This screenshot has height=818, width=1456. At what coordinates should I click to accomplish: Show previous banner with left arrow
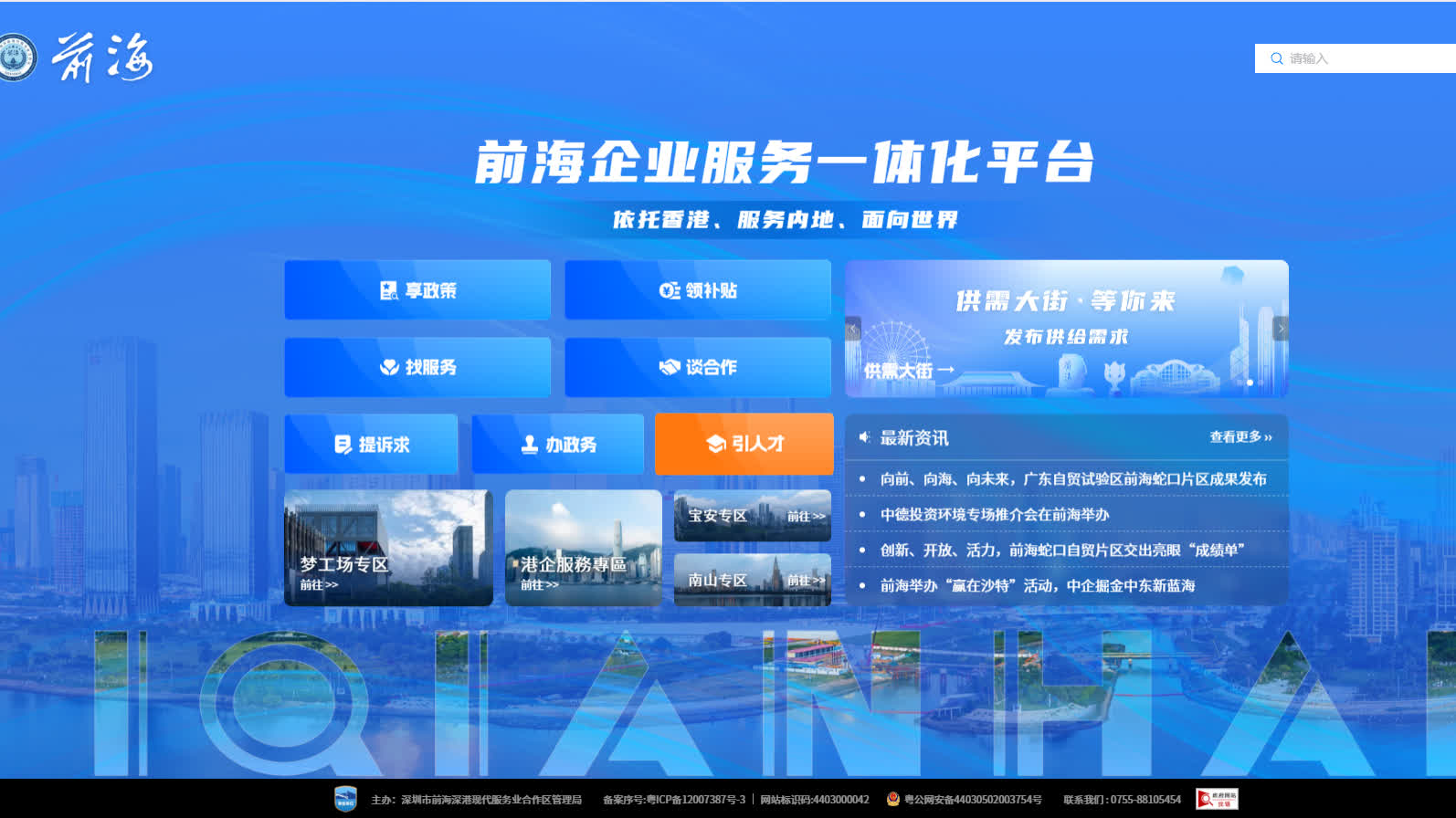(x=853, y=329)
